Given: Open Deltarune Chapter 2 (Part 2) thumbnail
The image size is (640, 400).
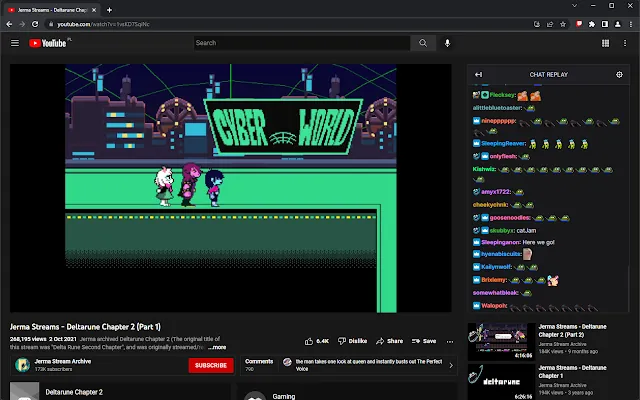Looking at the screenshot, I should (x=501, y=341).
